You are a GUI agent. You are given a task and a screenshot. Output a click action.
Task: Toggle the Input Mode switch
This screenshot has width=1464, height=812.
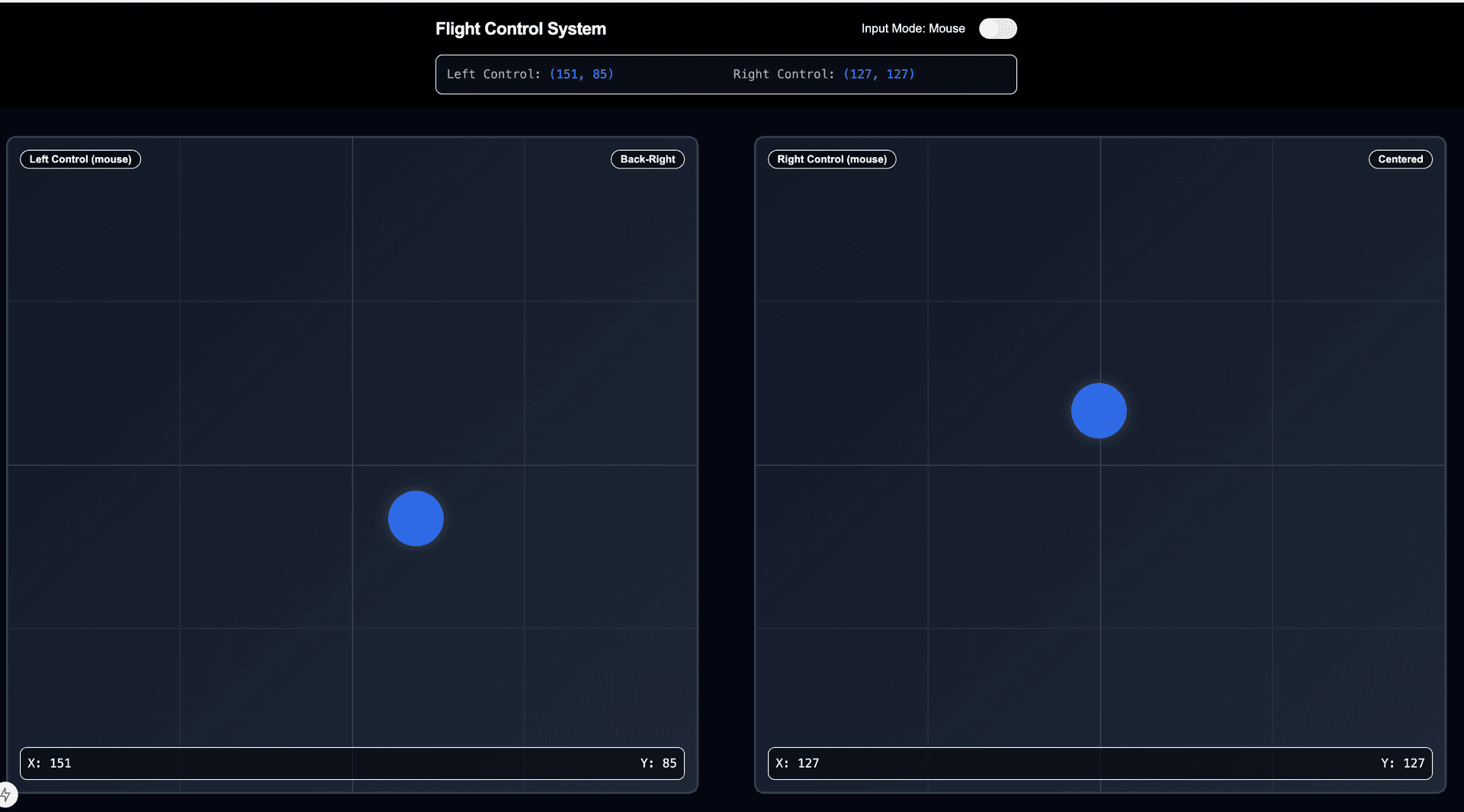coord(997,28)
